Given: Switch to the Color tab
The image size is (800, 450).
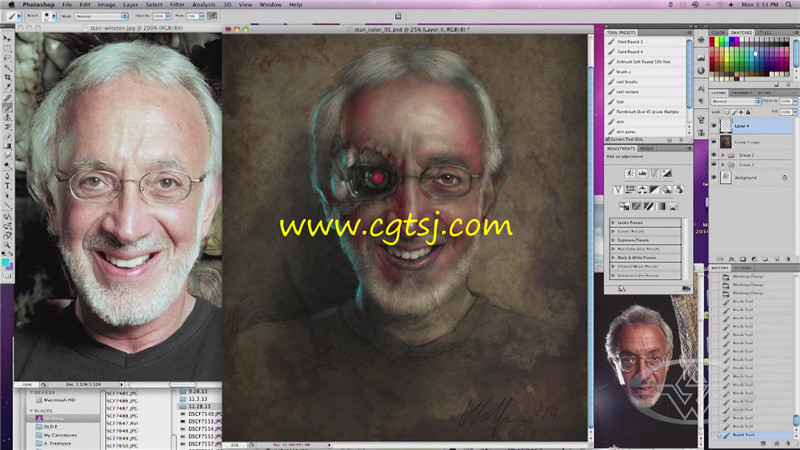Looking at the screenshot, I should pyautogui.click(x=718, y=33).
